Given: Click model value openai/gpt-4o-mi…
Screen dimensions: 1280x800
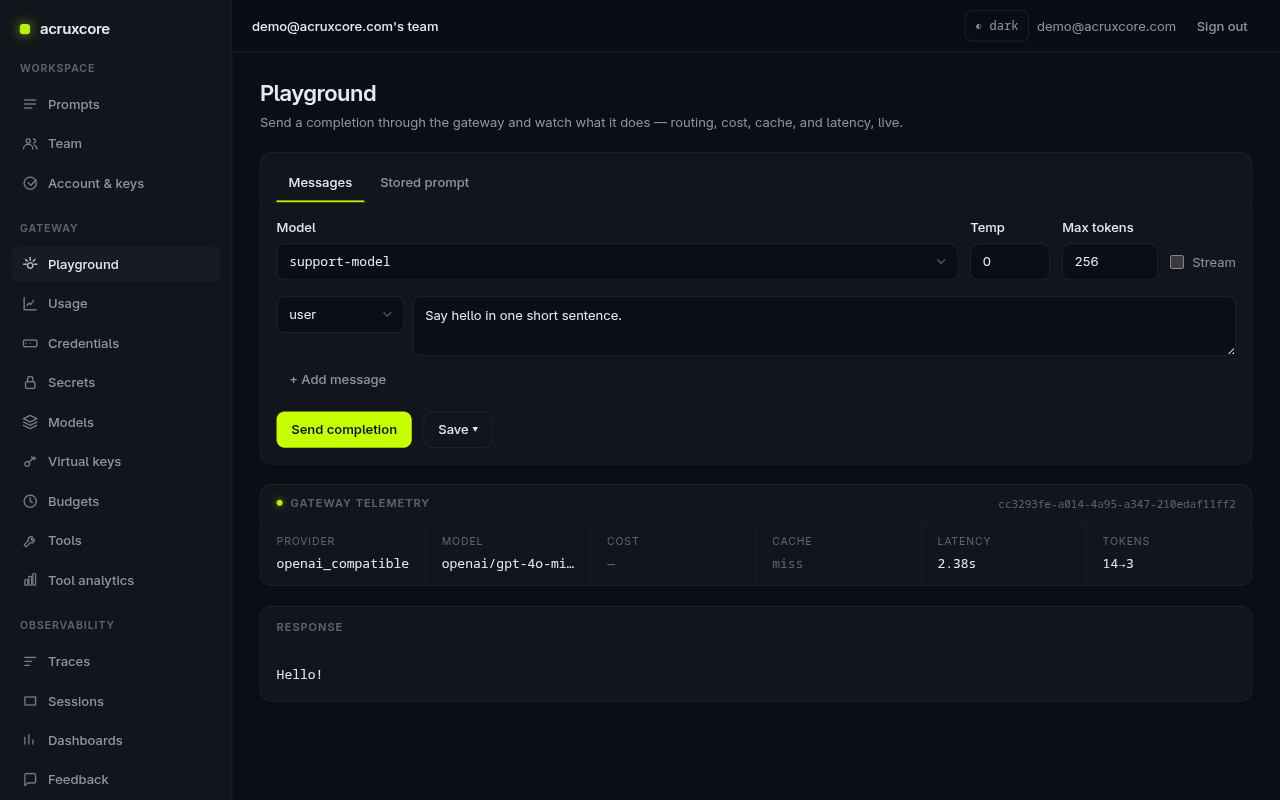Looking at the screenshot, I should pos(508,564).
